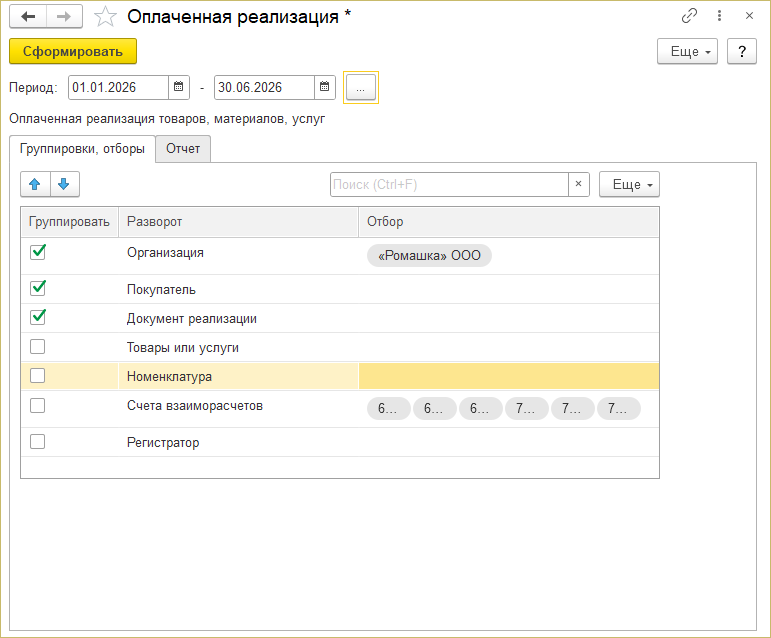Open period selection with the ellipsis button

click(x=360, y=87)
